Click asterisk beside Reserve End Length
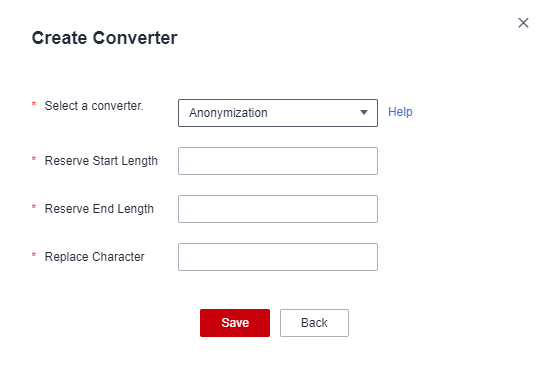This screenshot has height=365, width=545. (x=34, y=207)
